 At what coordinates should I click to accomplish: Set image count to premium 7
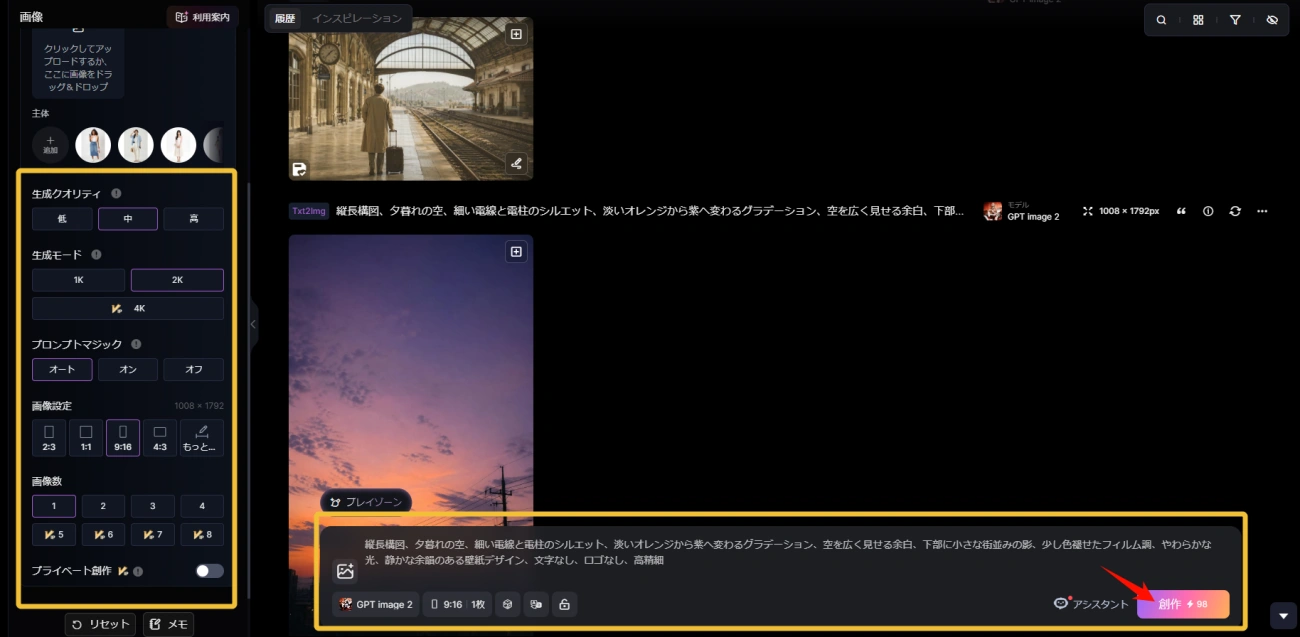[153, 534]
